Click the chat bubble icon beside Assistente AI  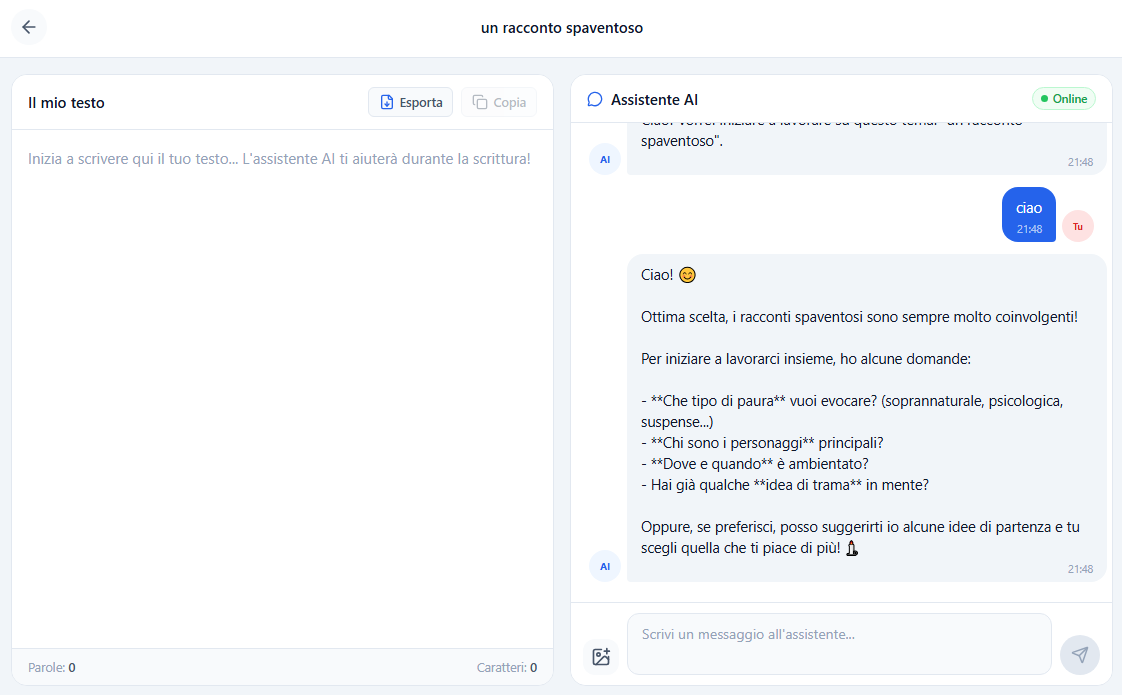tap(595, 99)
